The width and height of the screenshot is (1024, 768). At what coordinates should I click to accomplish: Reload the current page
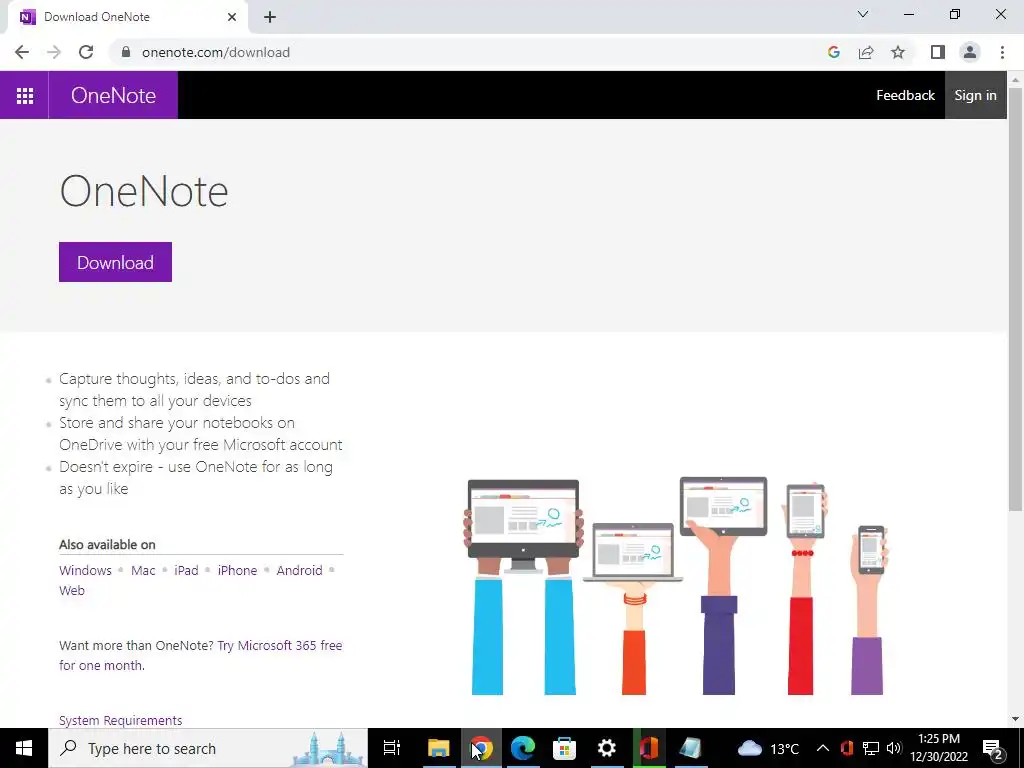point(86,52)
